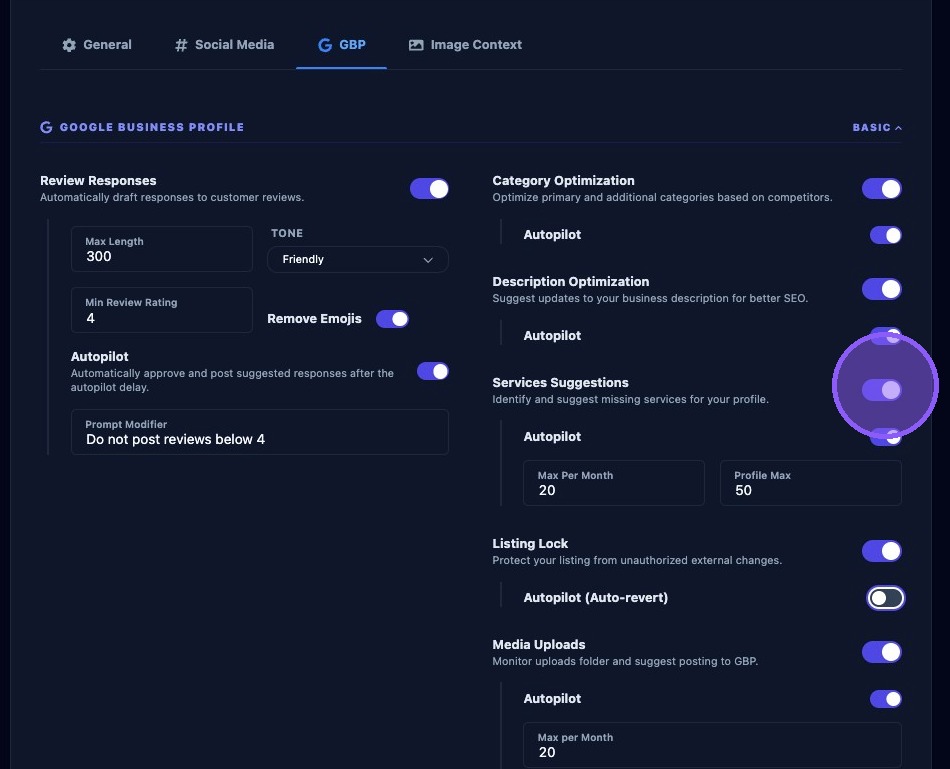Click the Google icon next to Google Business Profile heading
The height and width of the screenshot is (769, 950).
click(46, 127)
